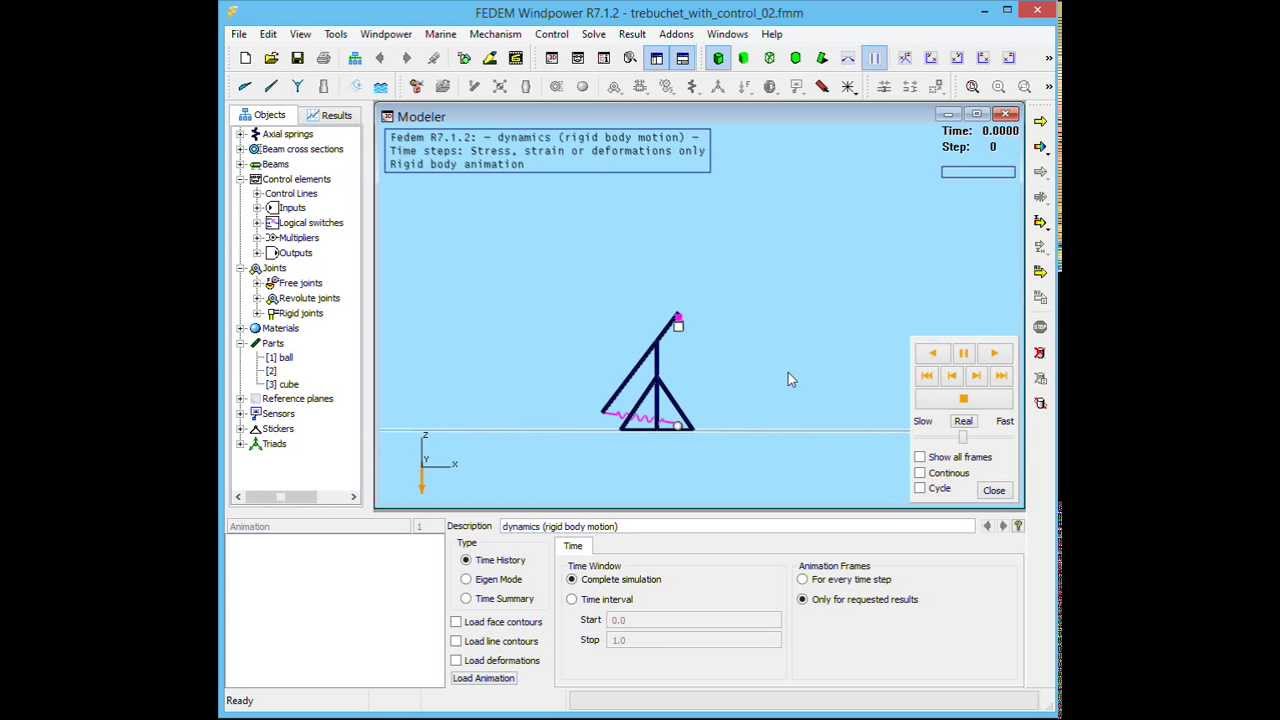Click the green wireframe shape view icon
Image resolution: width=1280 pixels, height=720 pixels.
coord(769,58)
